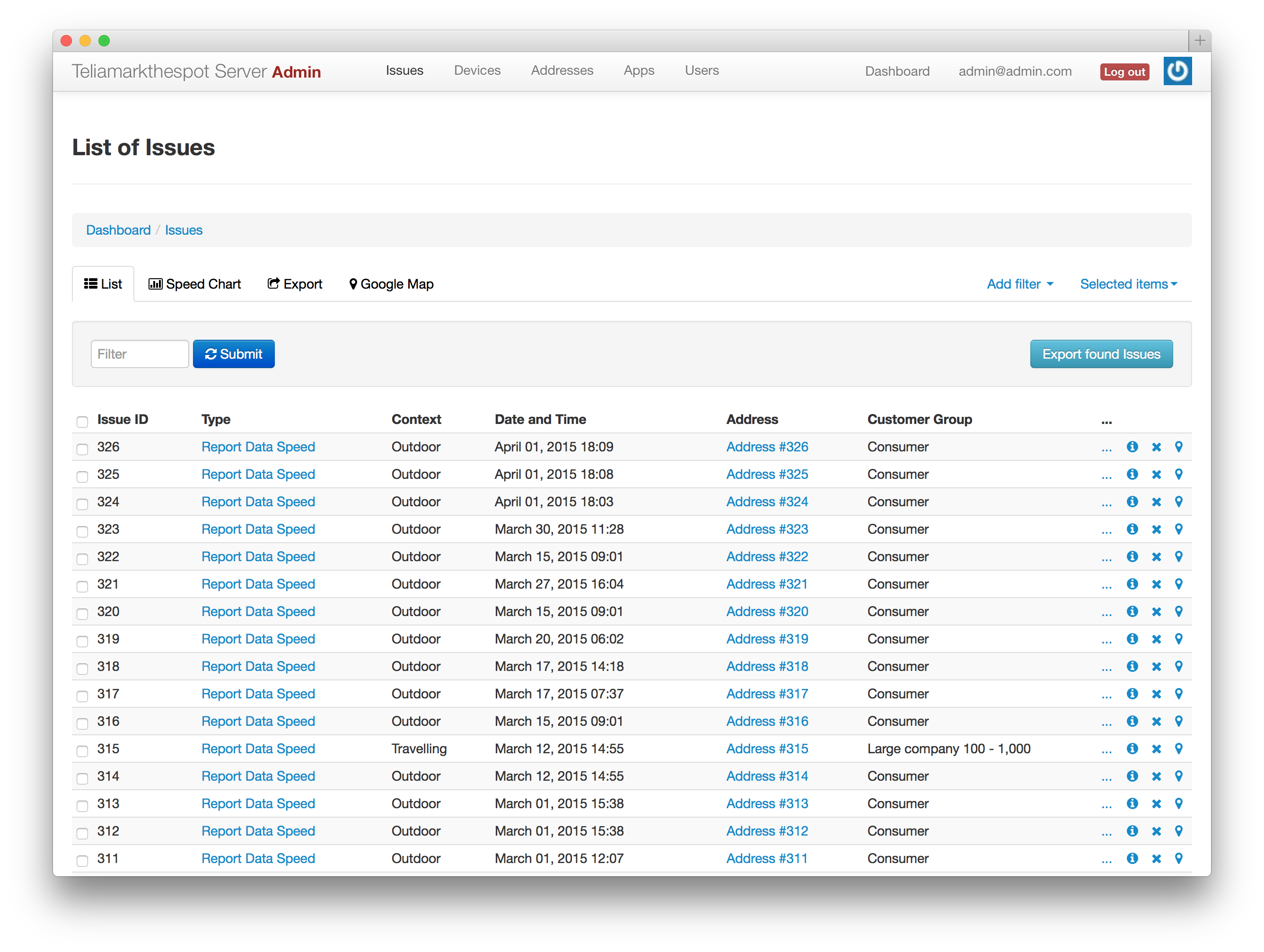Show issue 312 location via its pin icon
This screenshot has width=1264, height=952.
tap(1178, 831)
